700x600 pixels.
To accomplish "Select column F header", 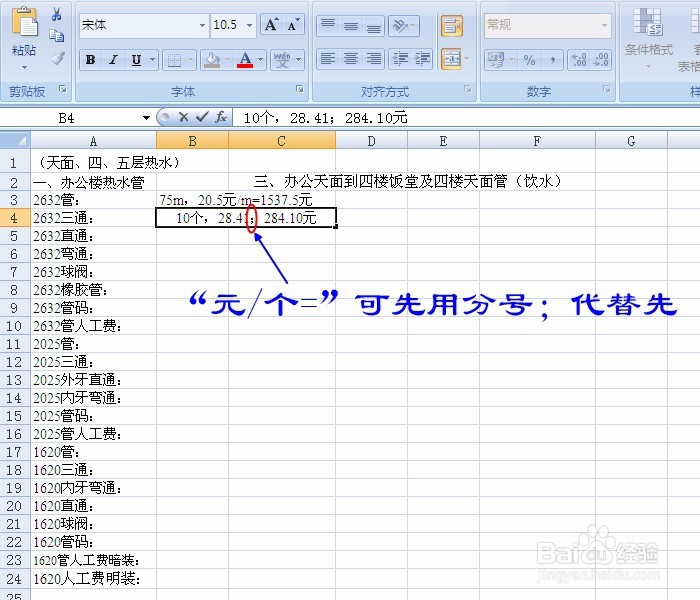I will click(537, 141).
